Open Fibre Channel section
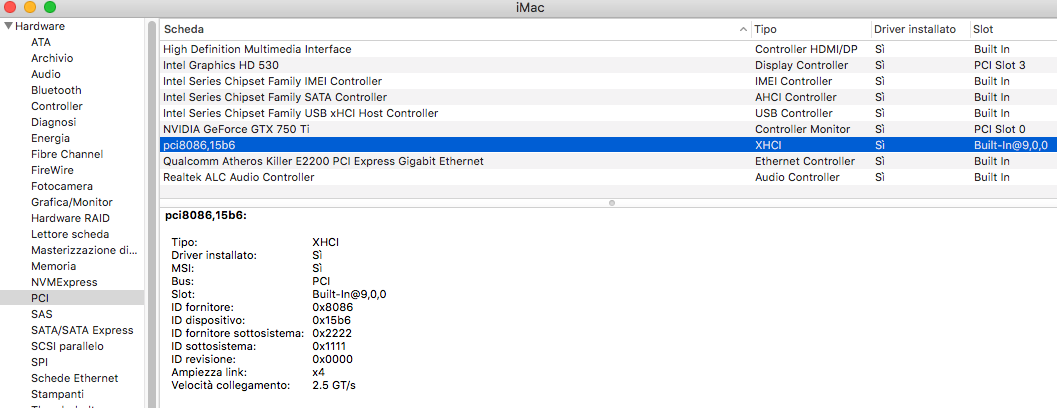This screenshot has width=1057, height=408. [x=67, y=154]
